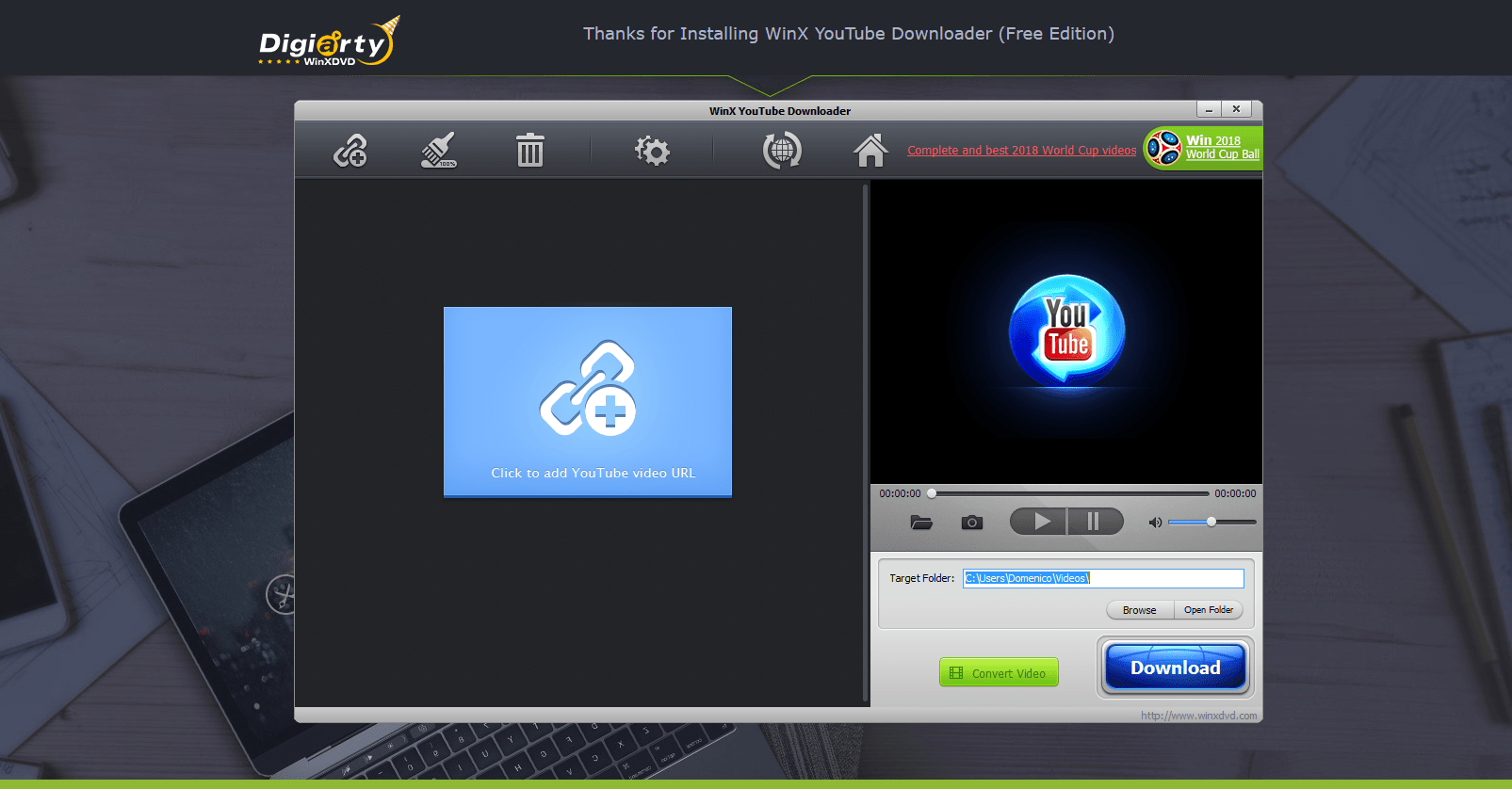Click the vertical scrollbar of the video list
Viewport: 1512px width, 789px height.
pyautogui.click(x=866, y=443)
